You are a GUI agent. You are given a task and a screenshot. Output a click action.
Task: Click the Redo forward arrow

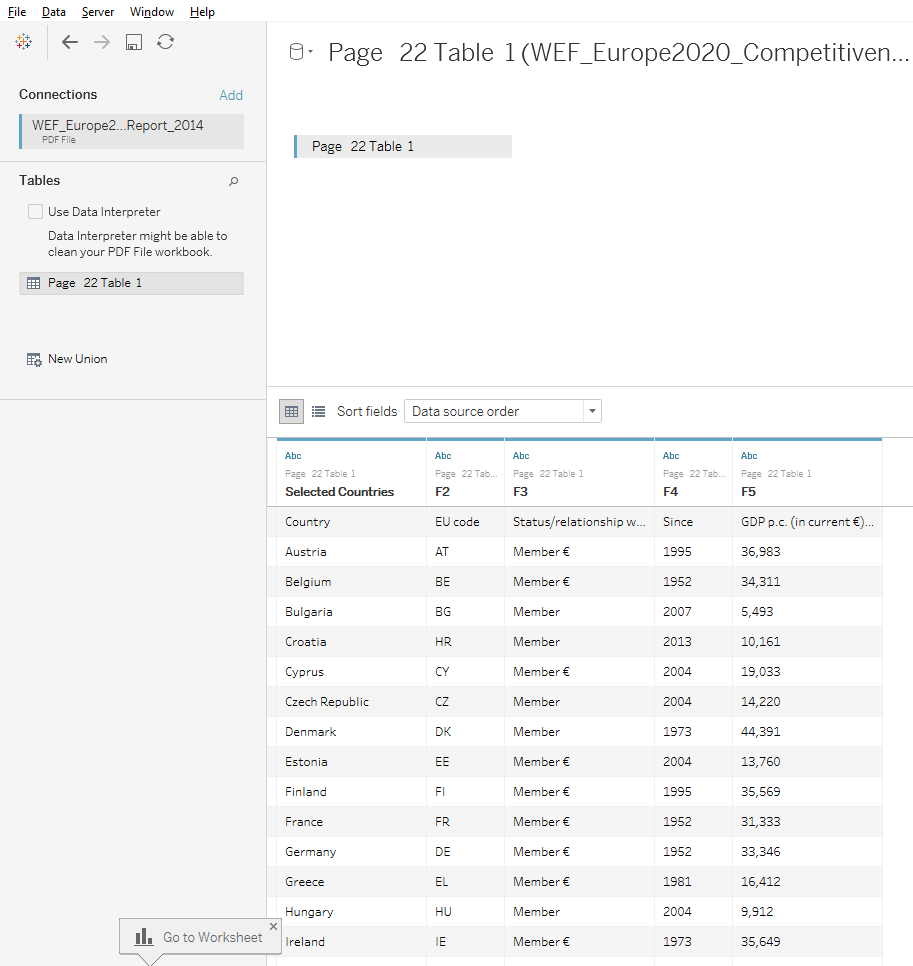pyautogui.click(x=101, y=42)
